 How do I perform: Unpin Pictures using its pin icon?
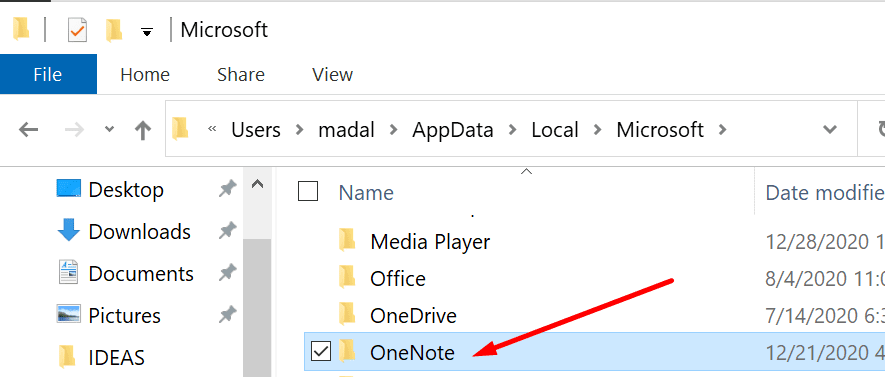tap(227, 315)
